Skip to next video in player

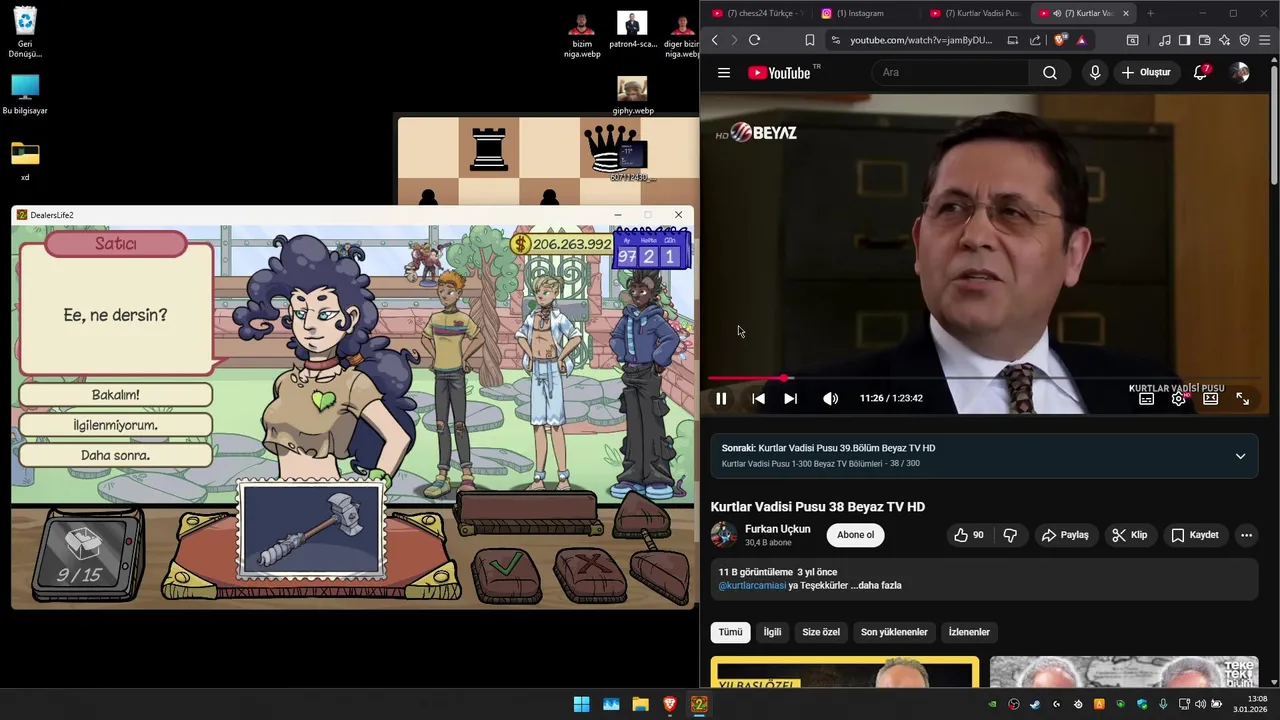pos(790,398)
